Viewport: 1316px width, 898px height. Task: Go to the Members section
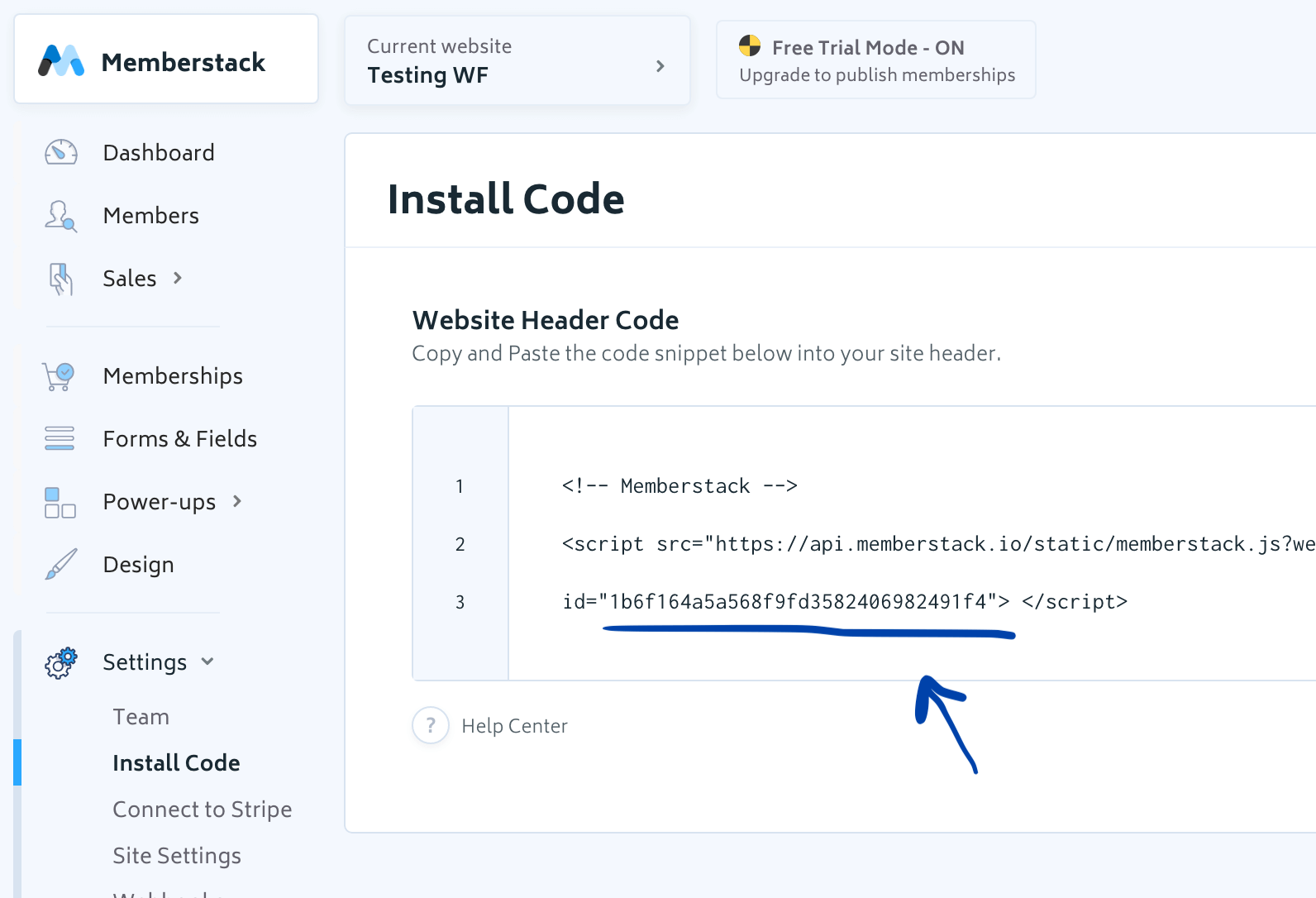(151, 215)
